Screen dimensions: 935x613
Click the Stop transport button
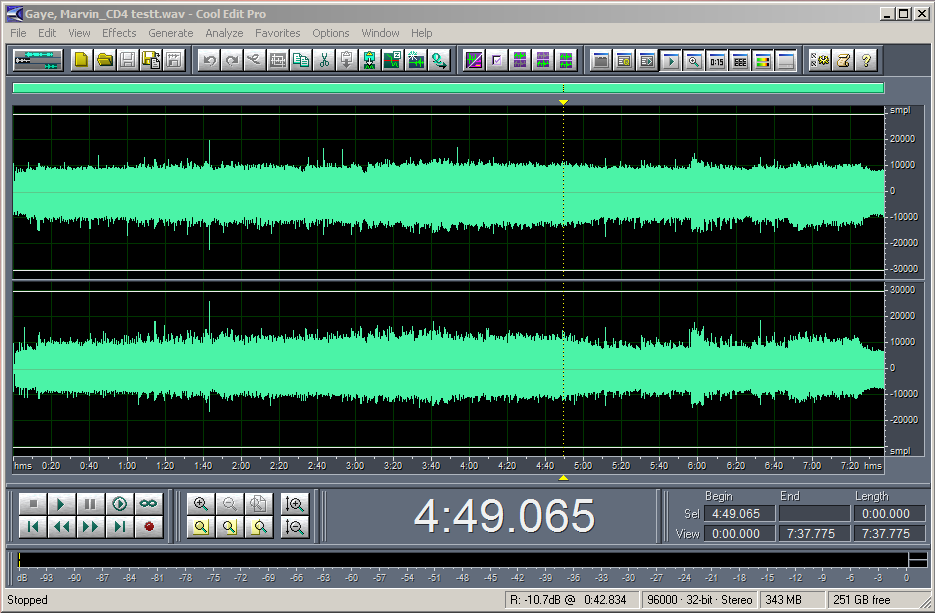click(33, 504)
